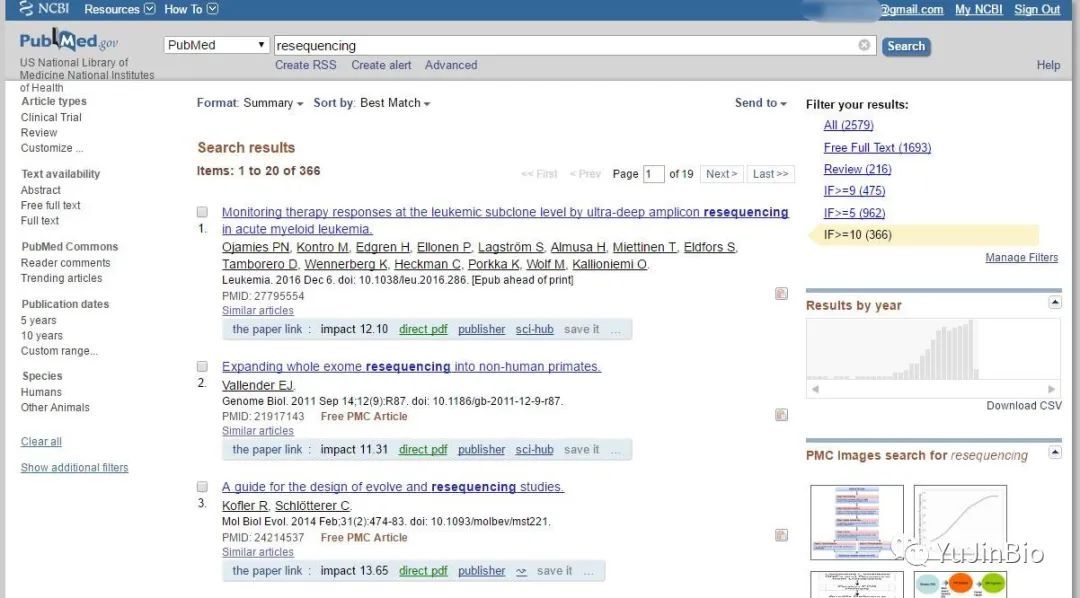Filter species to Other Animals
Image resolution: width=1080 pixels, height=598 pixels.
55,407
